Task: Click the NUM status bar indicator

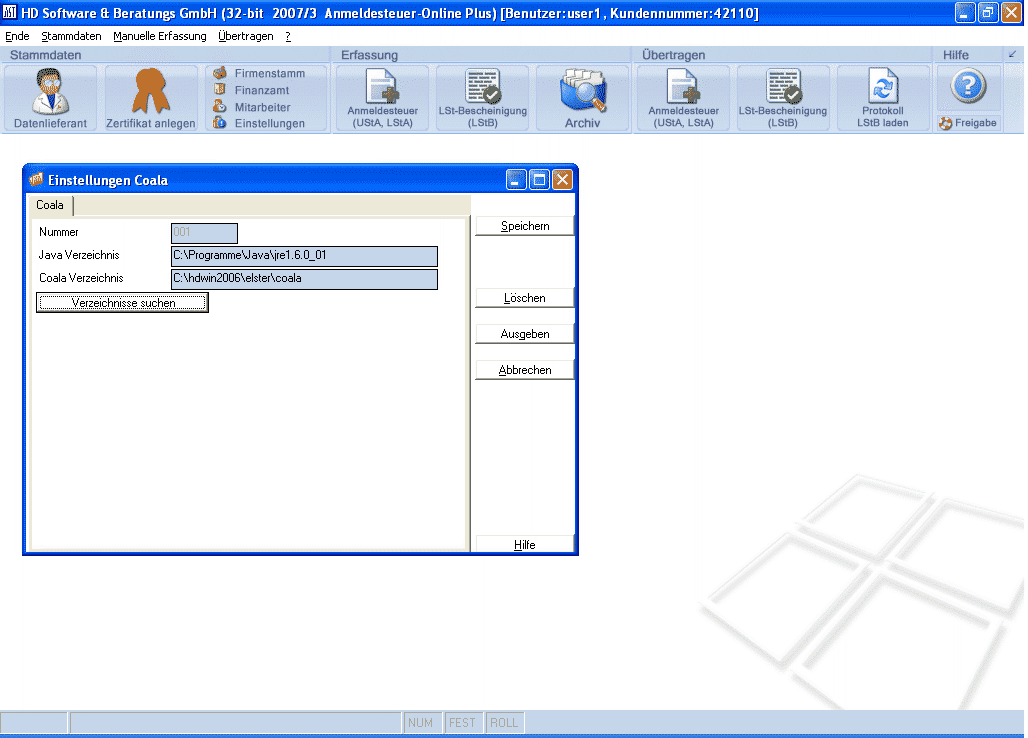Action: (421, 722)
